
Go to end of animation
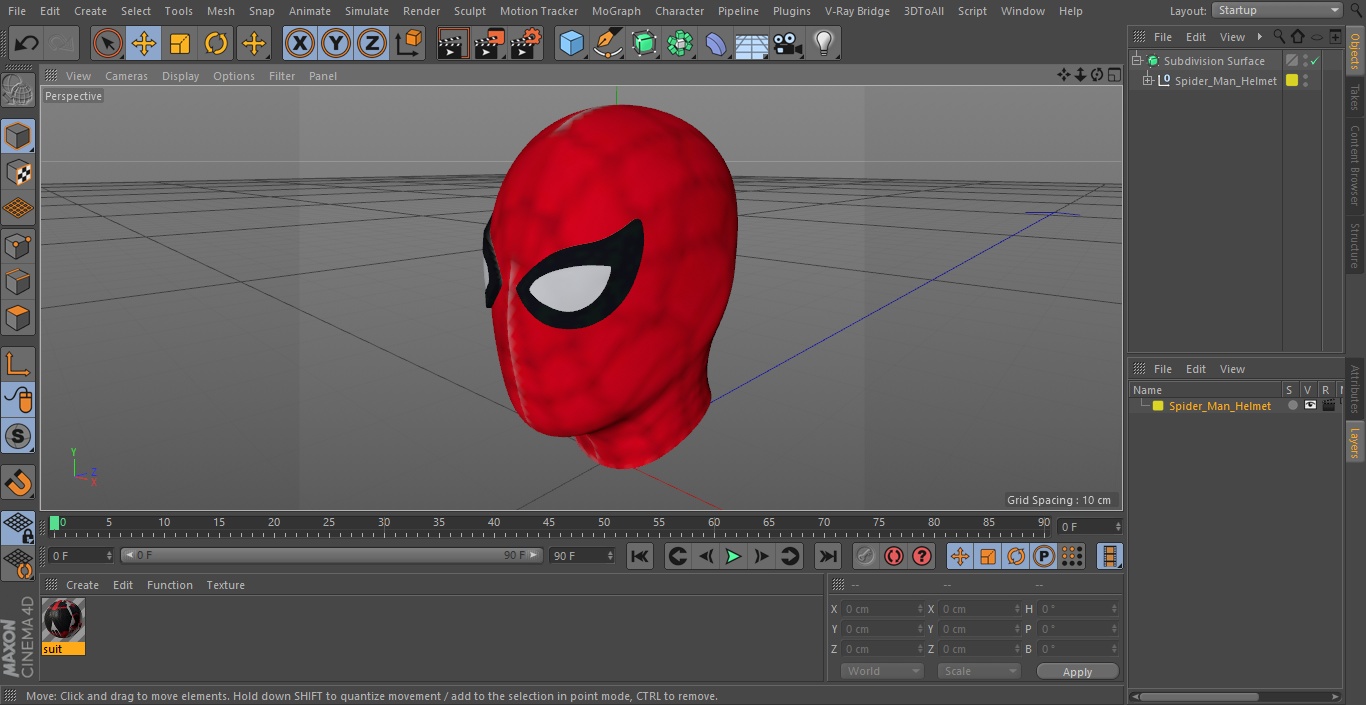pos(827,556)
